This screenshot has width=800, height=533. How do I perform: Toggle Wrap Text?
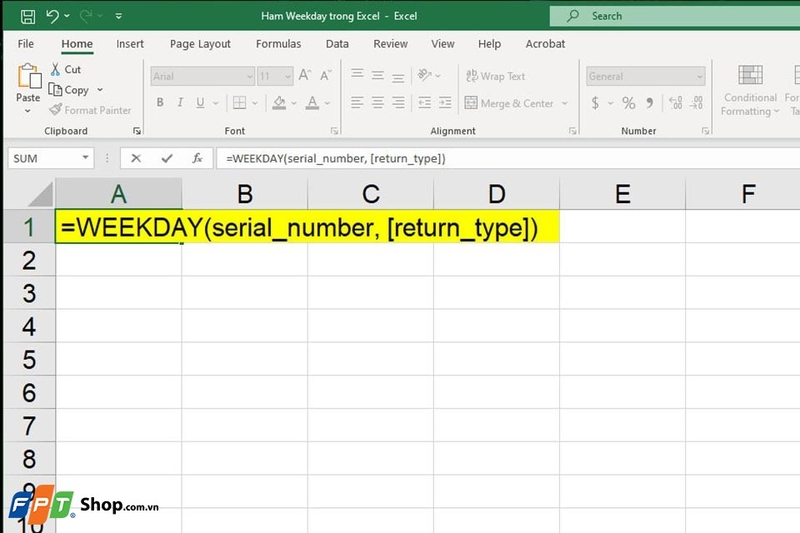tap(495, 76)
